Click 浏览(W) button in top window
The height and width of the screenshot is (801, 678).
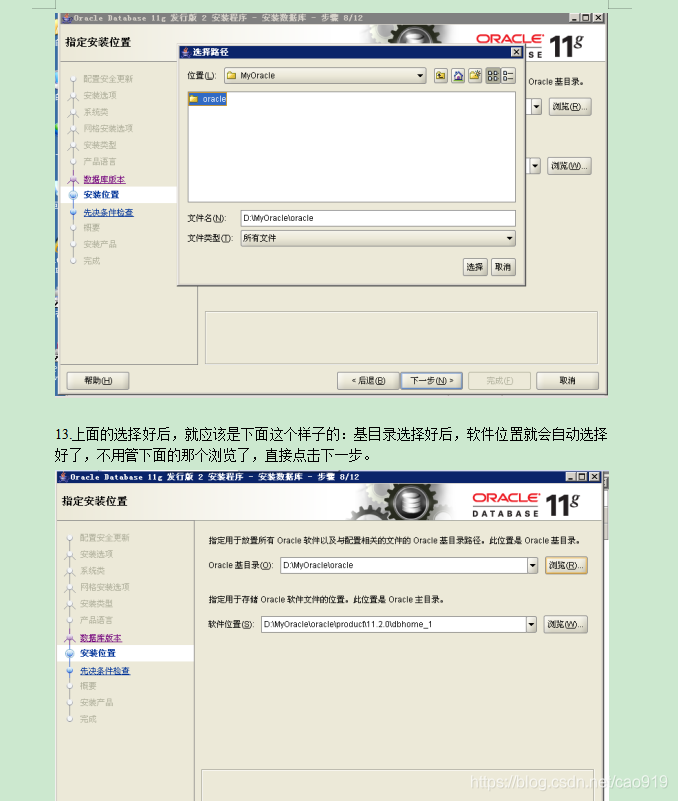coord(570,166)
